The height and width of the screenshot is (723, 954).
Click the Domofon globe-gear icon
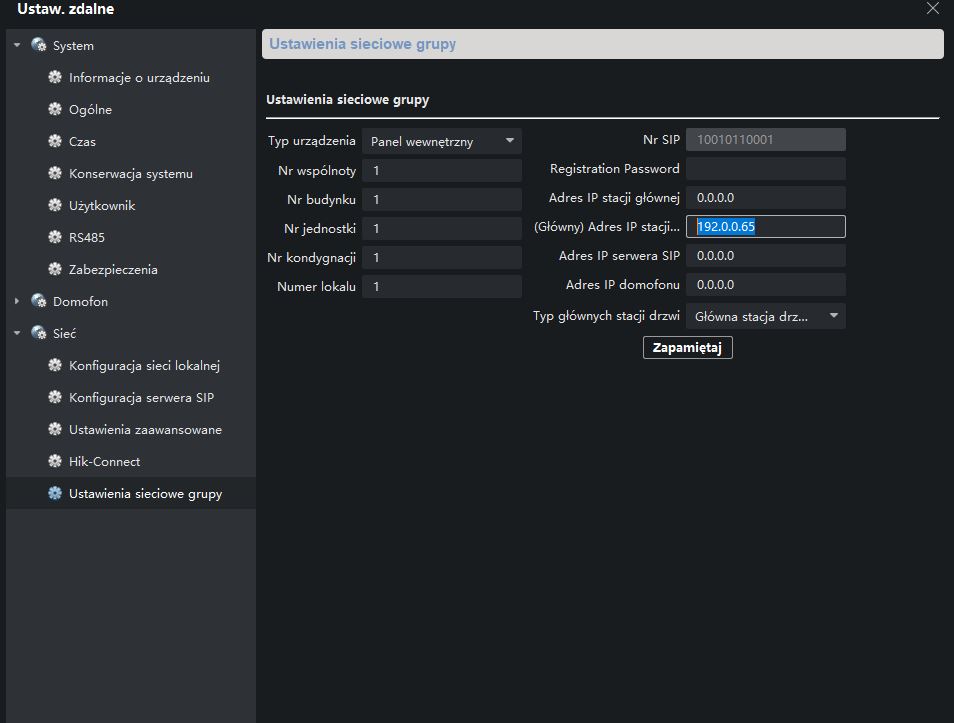(39, 302)
